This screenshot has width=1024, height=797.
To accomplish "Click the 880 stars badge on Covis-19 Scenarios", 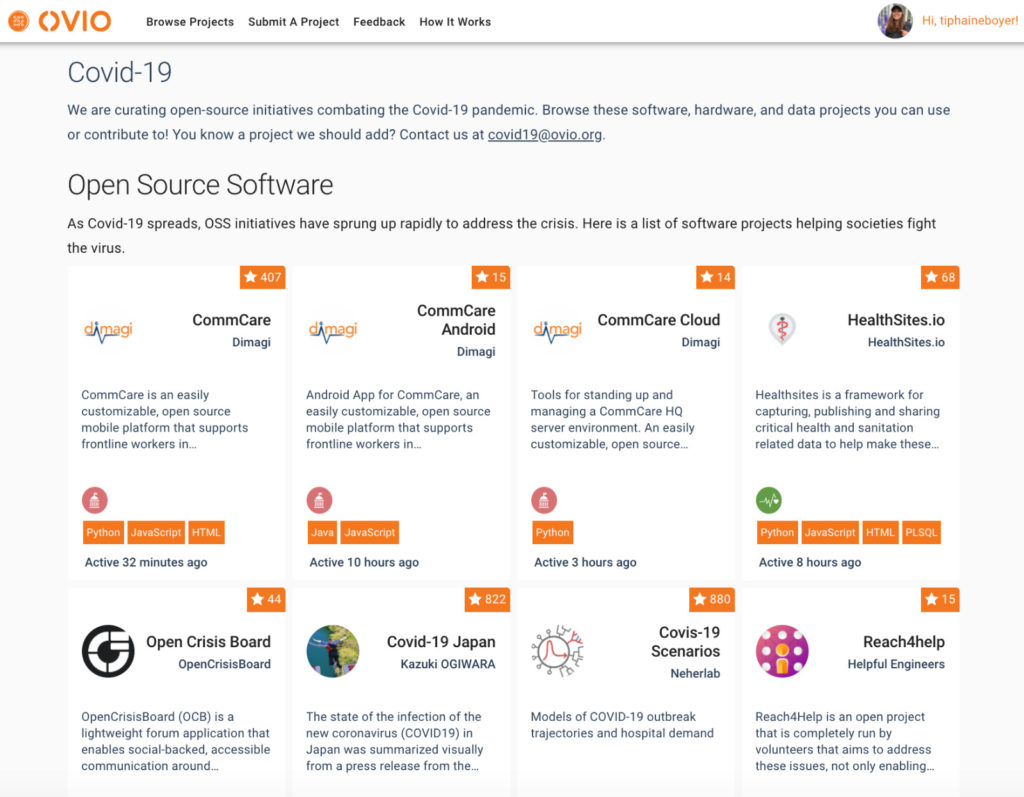I will pyautogui.click(x=712, y=599).
